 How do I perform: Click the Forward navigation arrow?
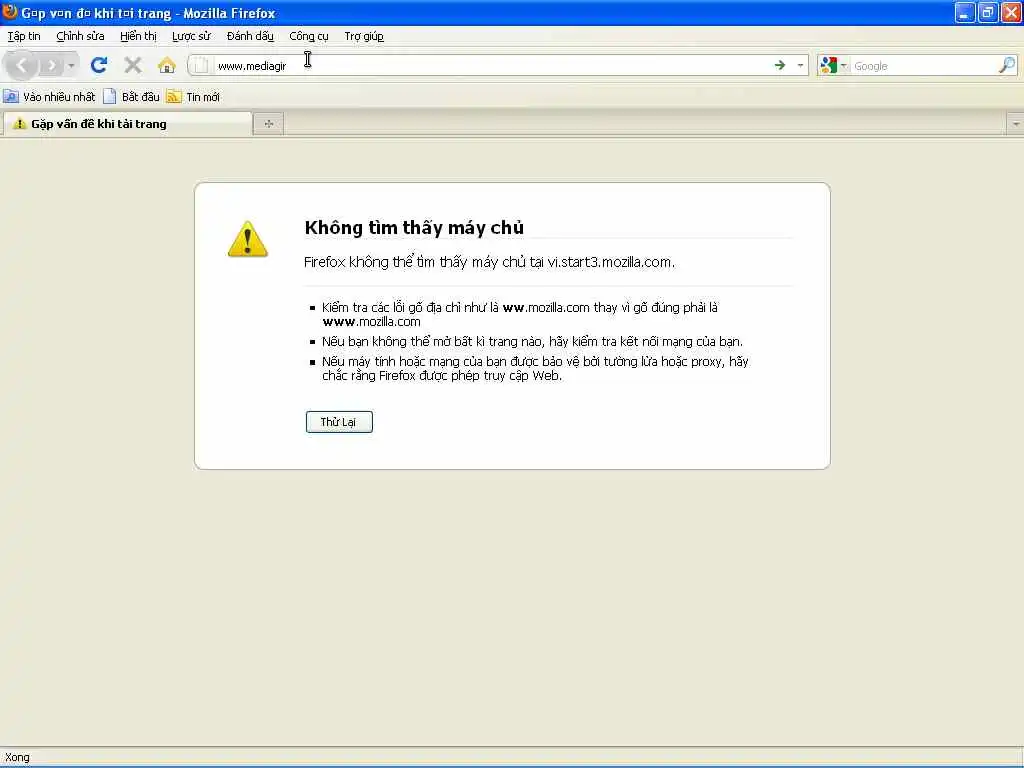pyautogui.click(x=52, y=65)
